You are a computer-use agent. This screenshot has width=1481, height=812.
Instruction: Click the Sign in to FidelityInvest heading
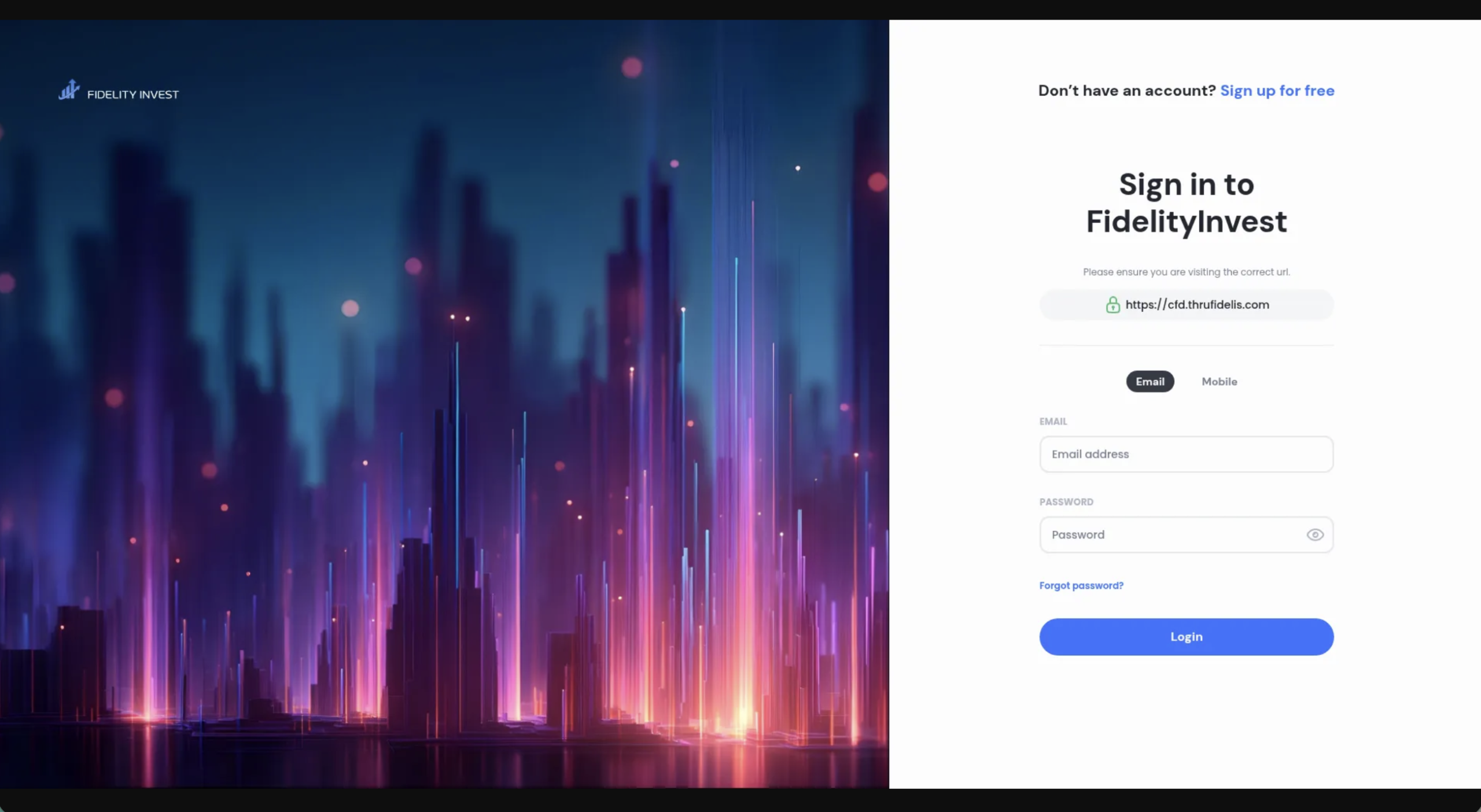point(1186,203)
